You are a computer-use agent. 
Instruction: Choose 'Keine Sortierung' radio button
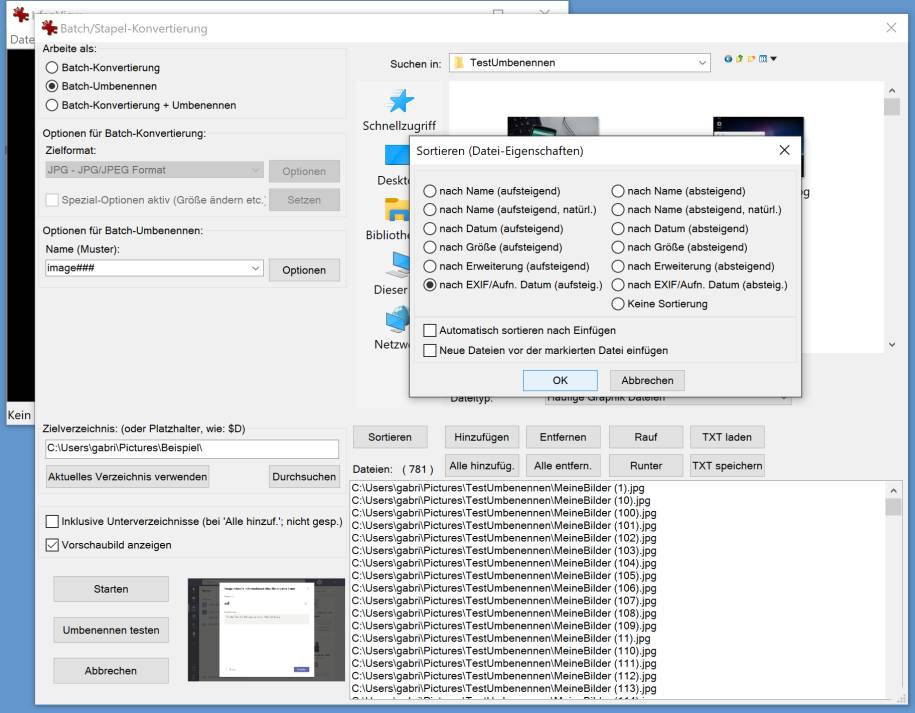618,304
